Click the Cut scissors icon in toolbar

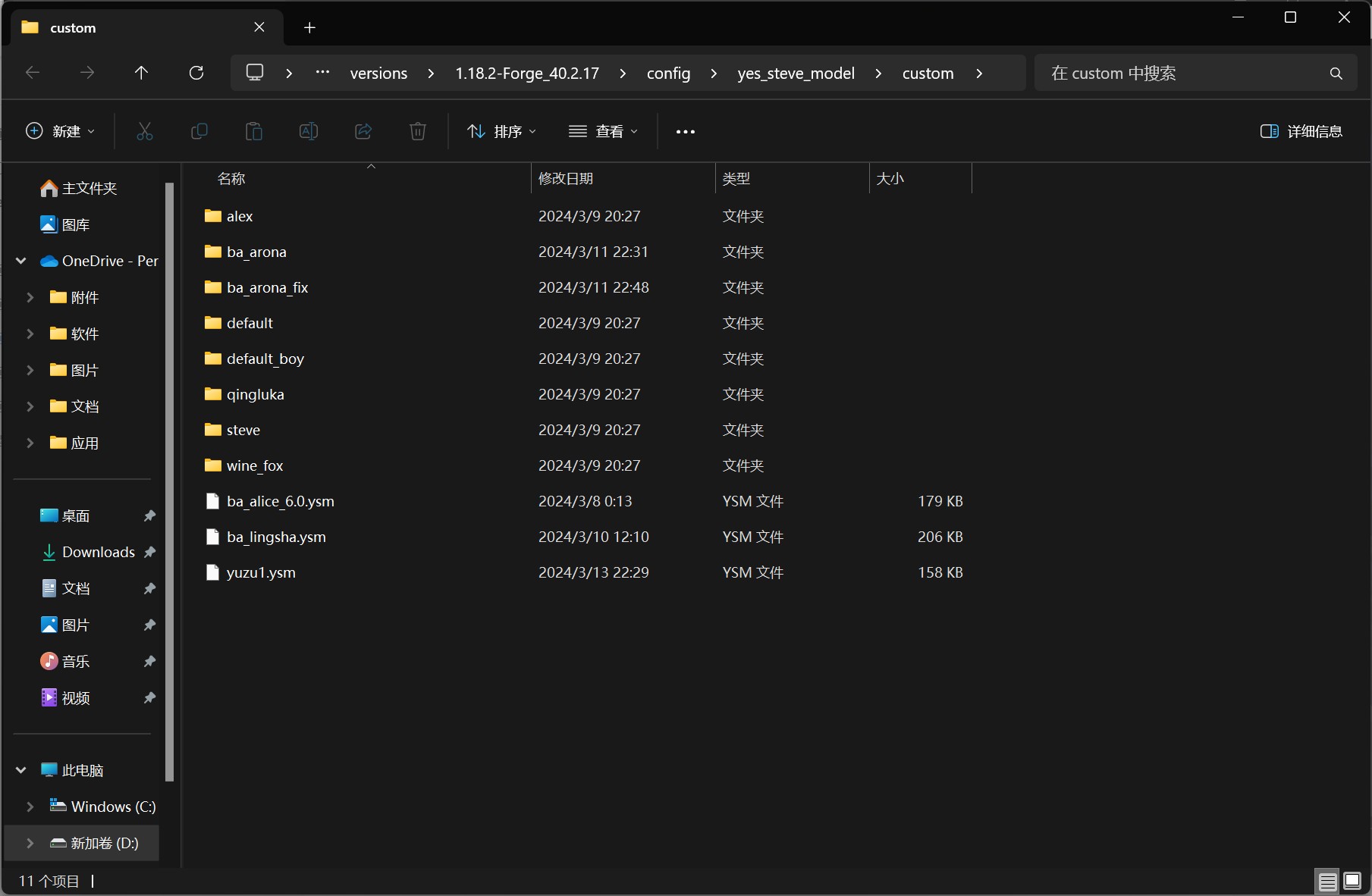[144, 132]
